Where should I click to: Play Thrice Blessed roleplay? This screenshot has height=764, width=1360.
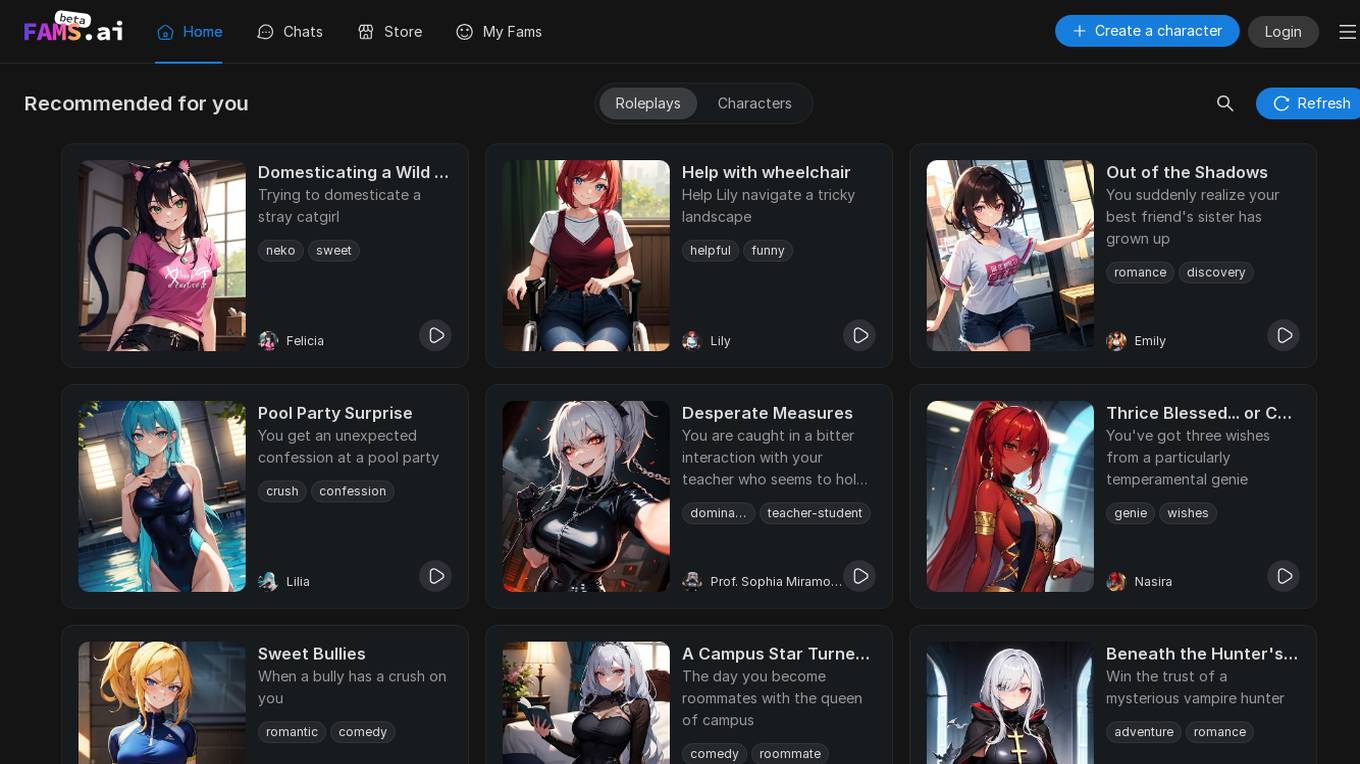coord(1283,576)
